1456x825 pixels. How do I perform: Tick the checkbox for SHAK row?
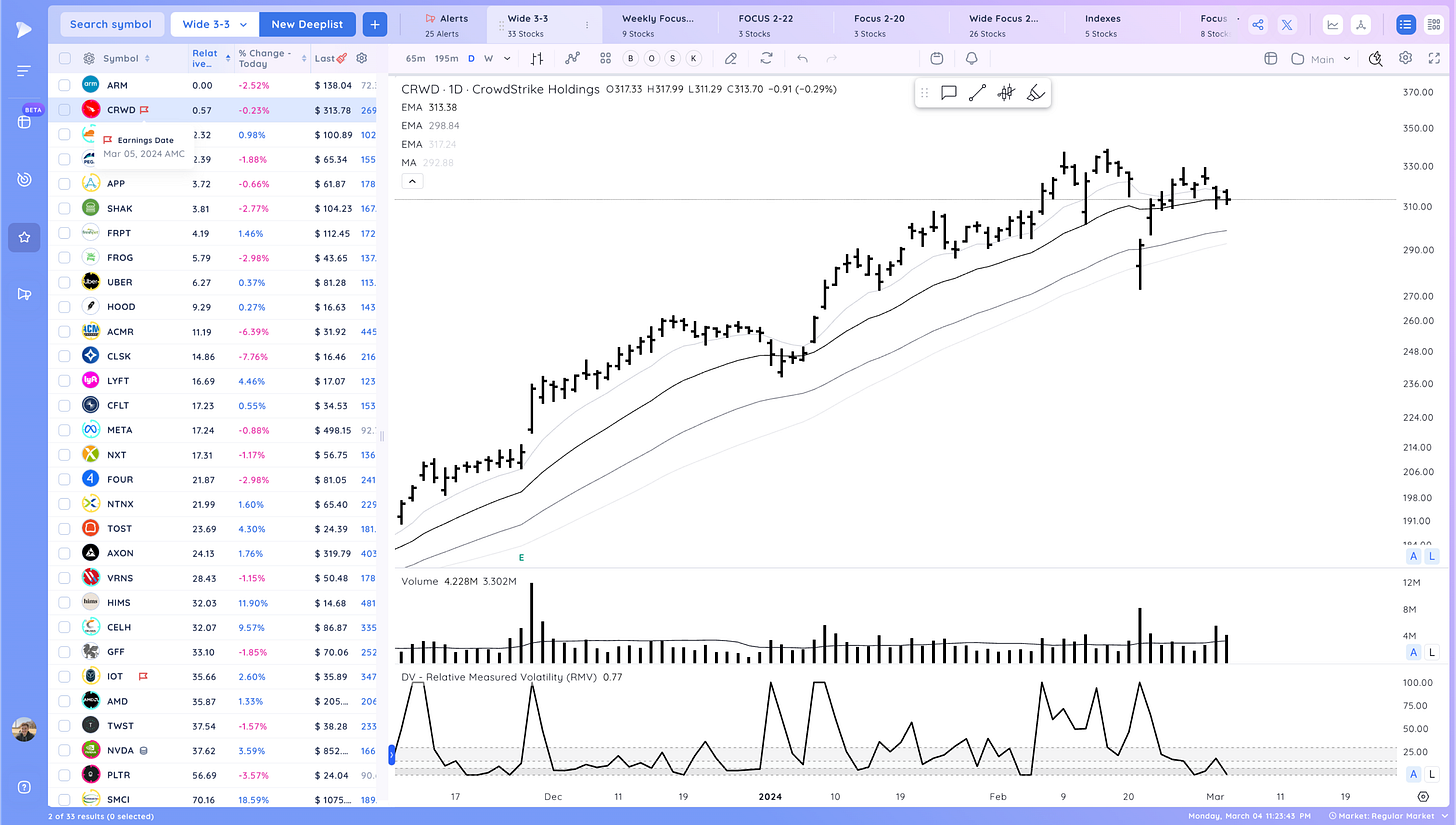(64, 208)
